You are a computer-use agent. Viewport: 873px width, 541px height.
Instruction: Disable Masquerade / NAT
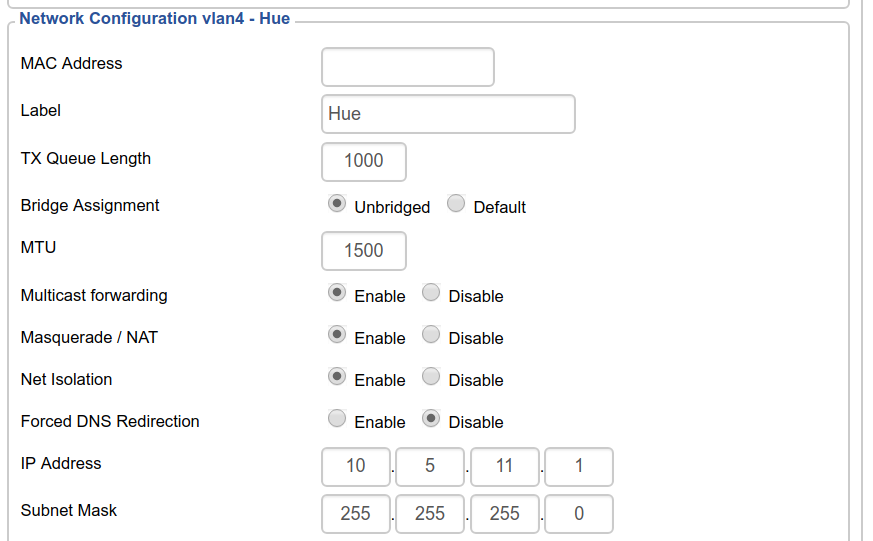coord(431,335)
